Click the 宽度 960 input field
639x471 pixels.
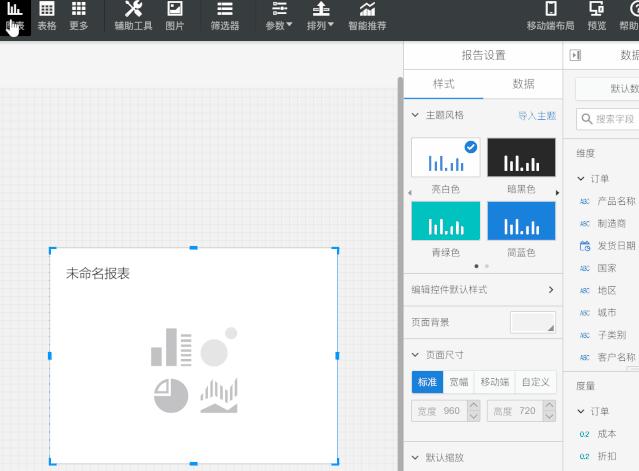click(439, 411)
